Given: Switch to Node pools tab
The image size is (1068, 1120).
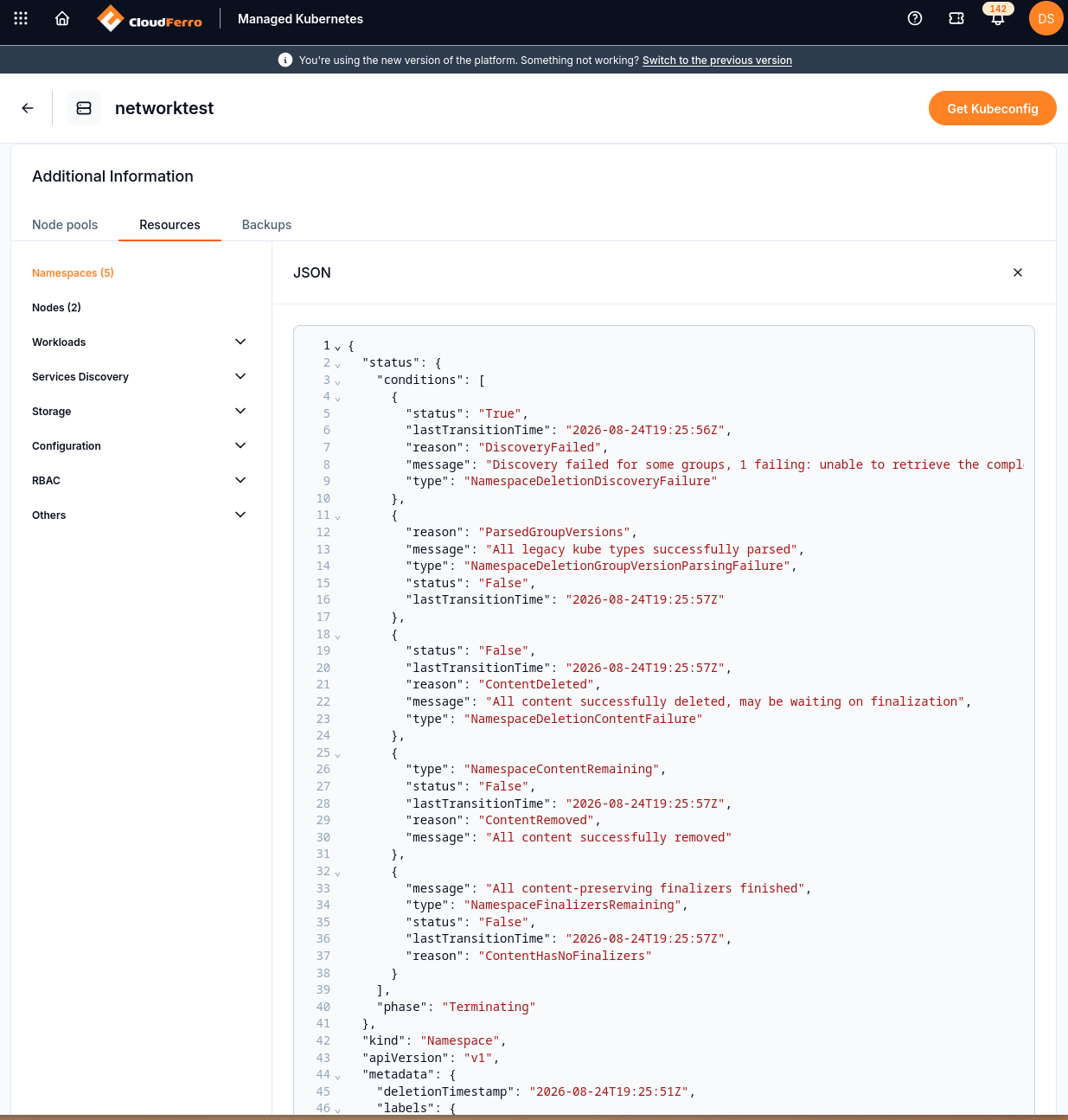Looking at the screenshot, I should click(x=65, y=225).
